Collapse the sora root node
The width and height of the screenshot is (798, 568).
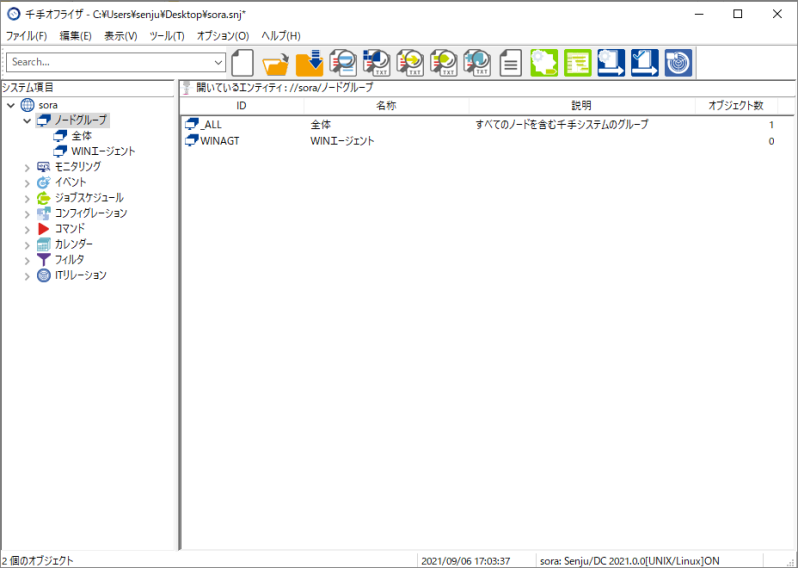click(x=11, y=105)
